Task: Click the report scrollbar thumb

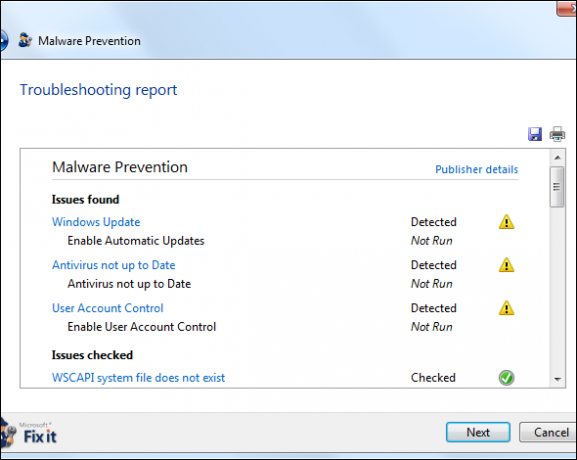Action: tap(557, 187)
